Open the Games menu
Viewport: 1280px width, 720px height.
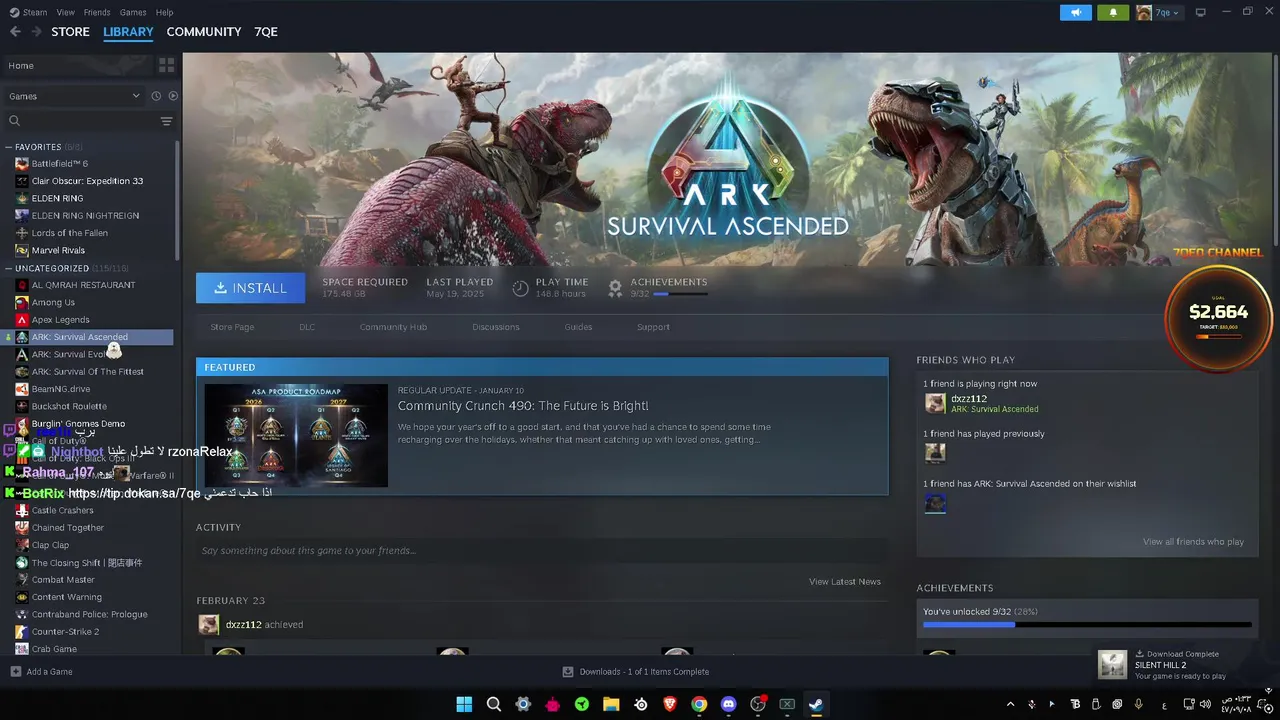pyautogui.click(x=133, y=12)
